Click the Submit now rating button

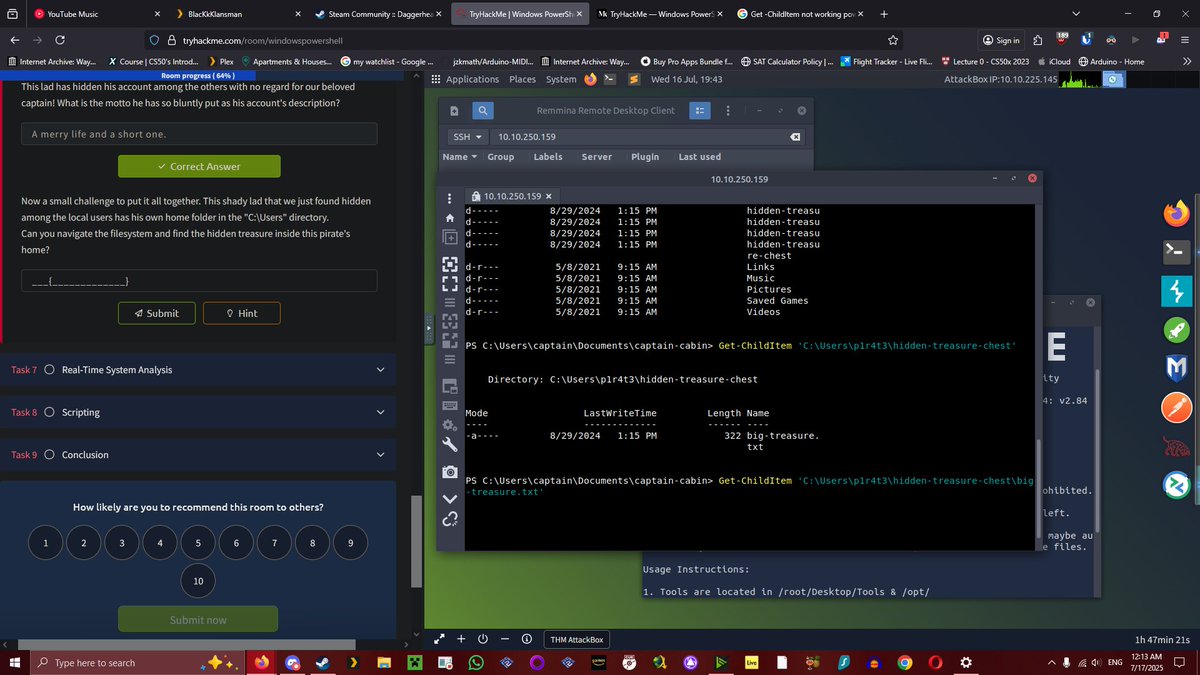(198, 620)
